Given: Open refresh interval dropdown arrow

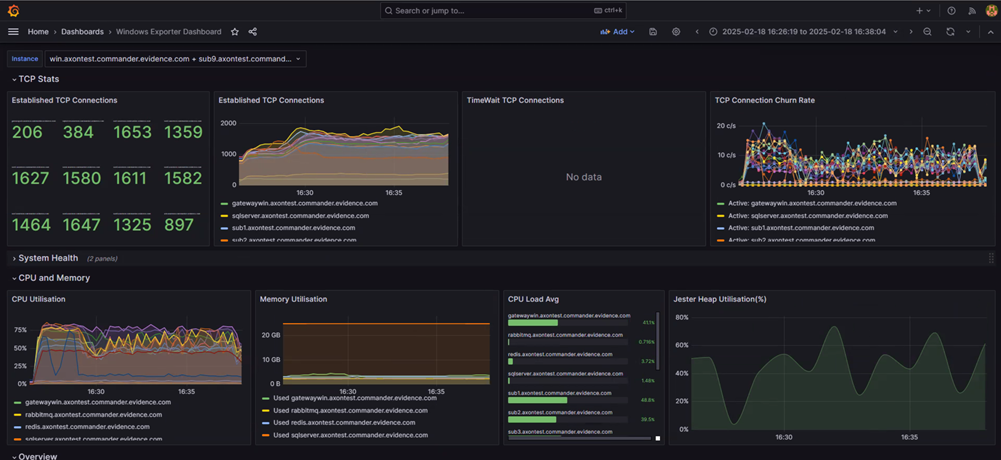Looking at the screenshot, I should pos(968,31).
